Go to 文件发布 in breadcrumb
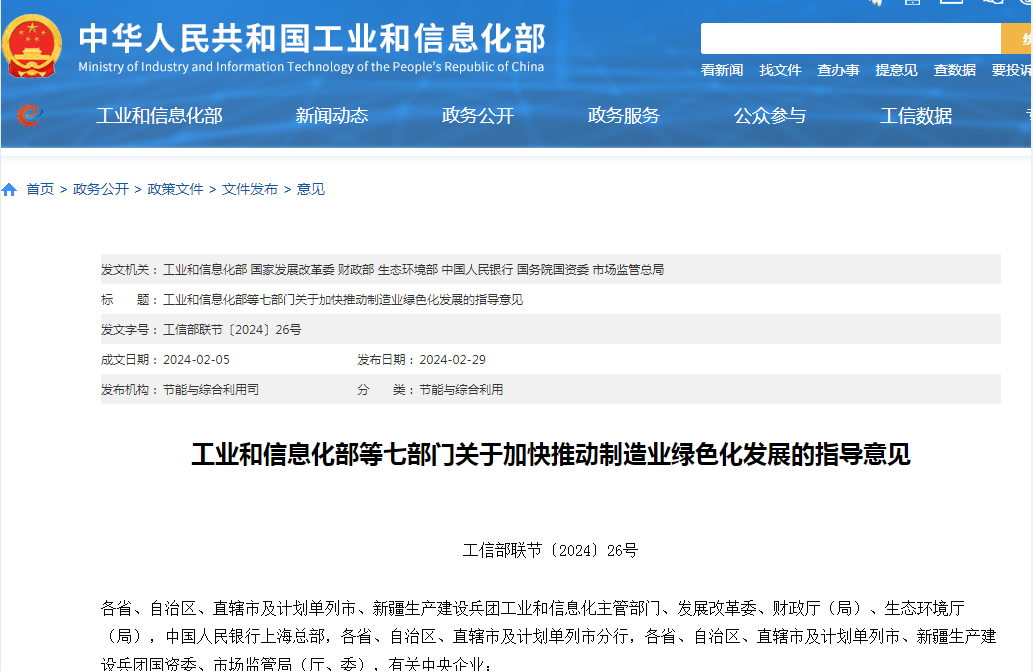The width and height of the screenshot is (1033, 671). (x=250, y=190)
